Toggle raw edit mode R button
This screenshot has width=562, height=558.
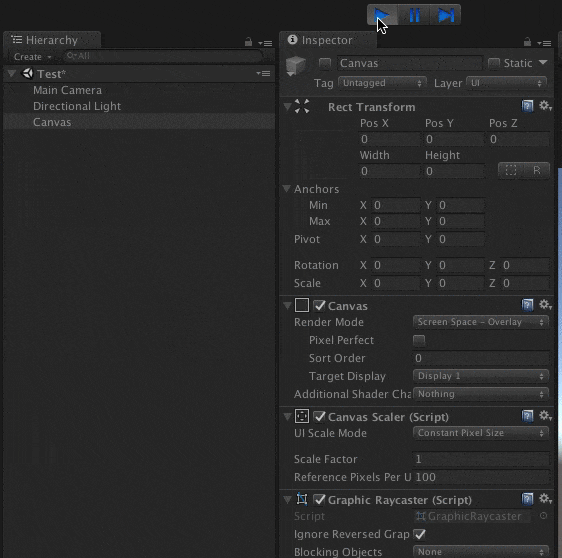pyautogui.click(x=537, y=170)
